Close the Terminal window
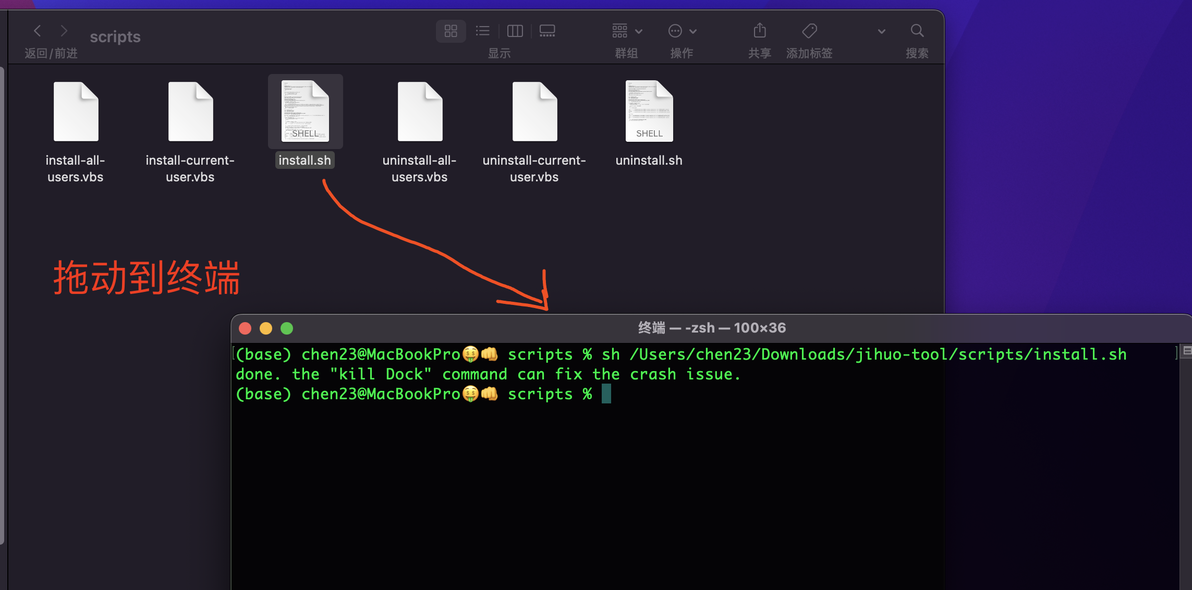1192x590 pixels. pyautogui.click(x=245, y=328)
